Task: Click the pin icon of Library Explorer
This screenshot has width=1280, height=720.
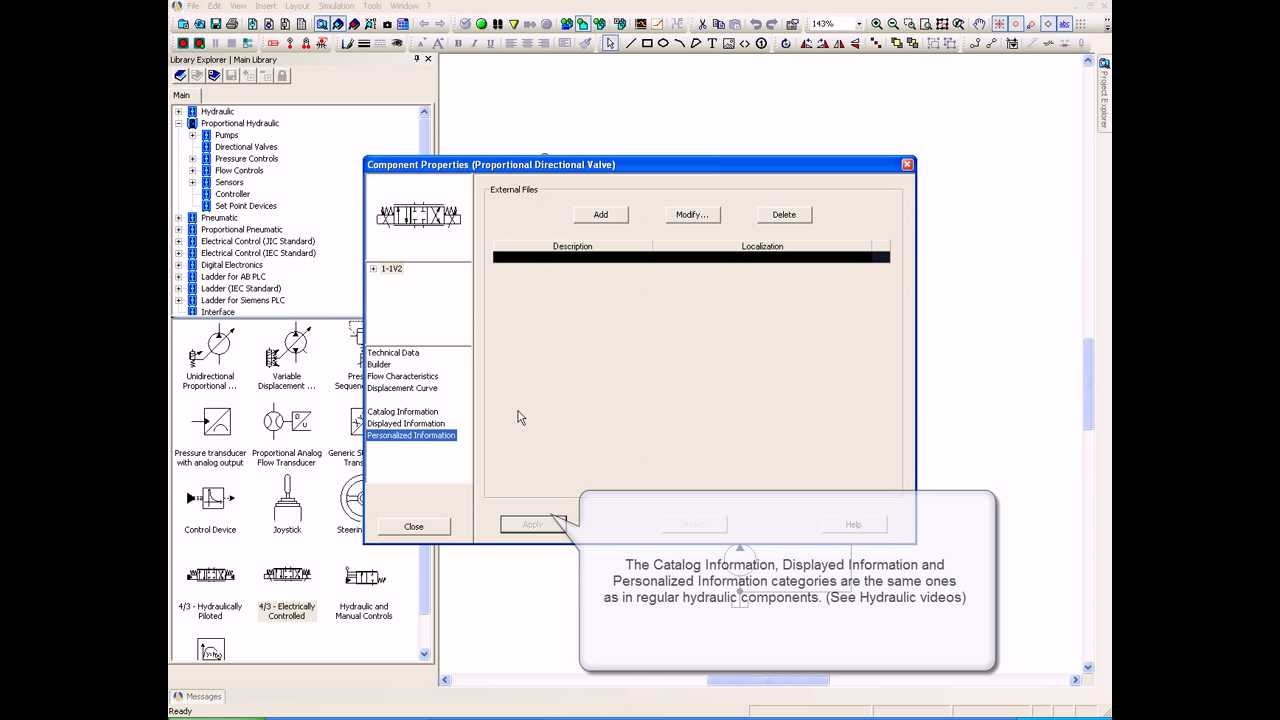Action: coord(417,59)
